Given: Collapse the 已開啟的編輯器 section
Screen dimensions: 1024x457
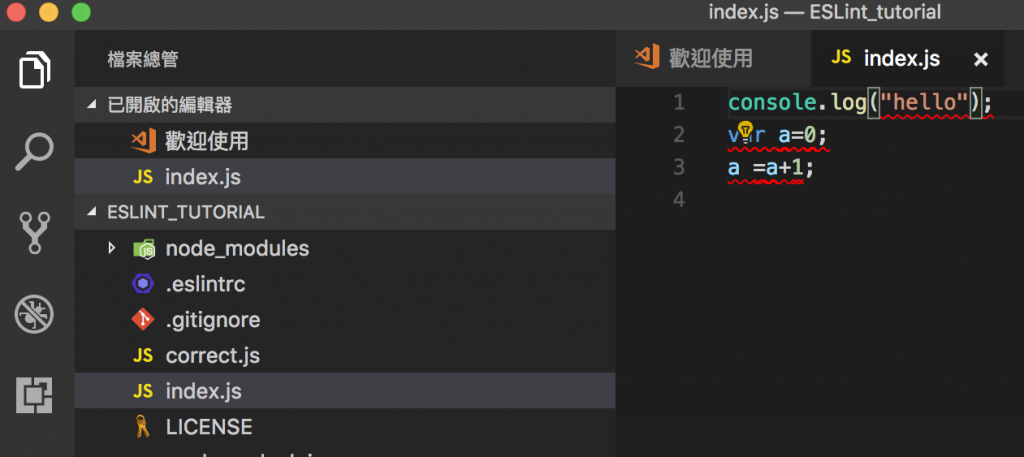Looking at the screenshot, I should (345, 104).
